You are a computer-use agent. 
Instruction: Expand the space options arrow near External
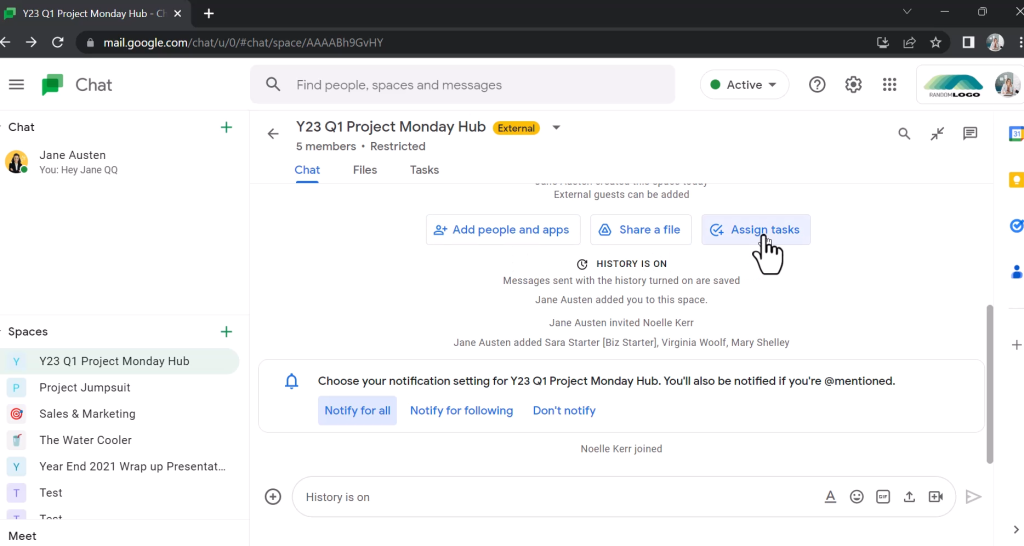coord(556,128)
